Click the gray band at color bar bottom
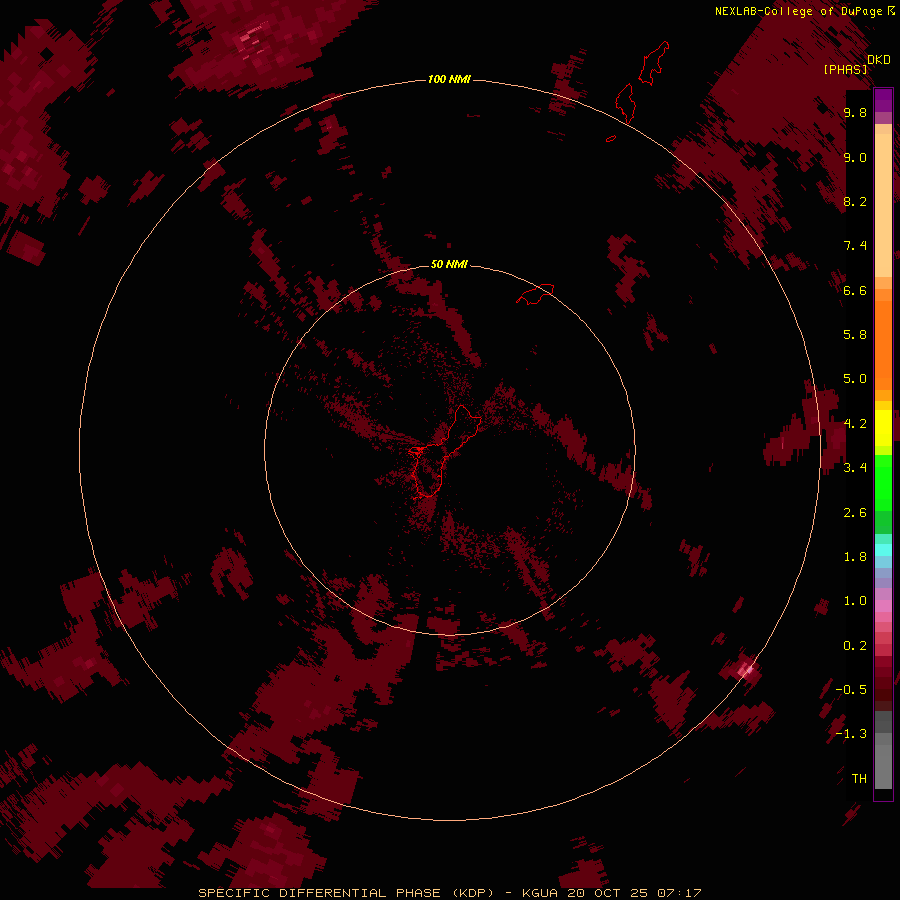 [x=883, y=752]
